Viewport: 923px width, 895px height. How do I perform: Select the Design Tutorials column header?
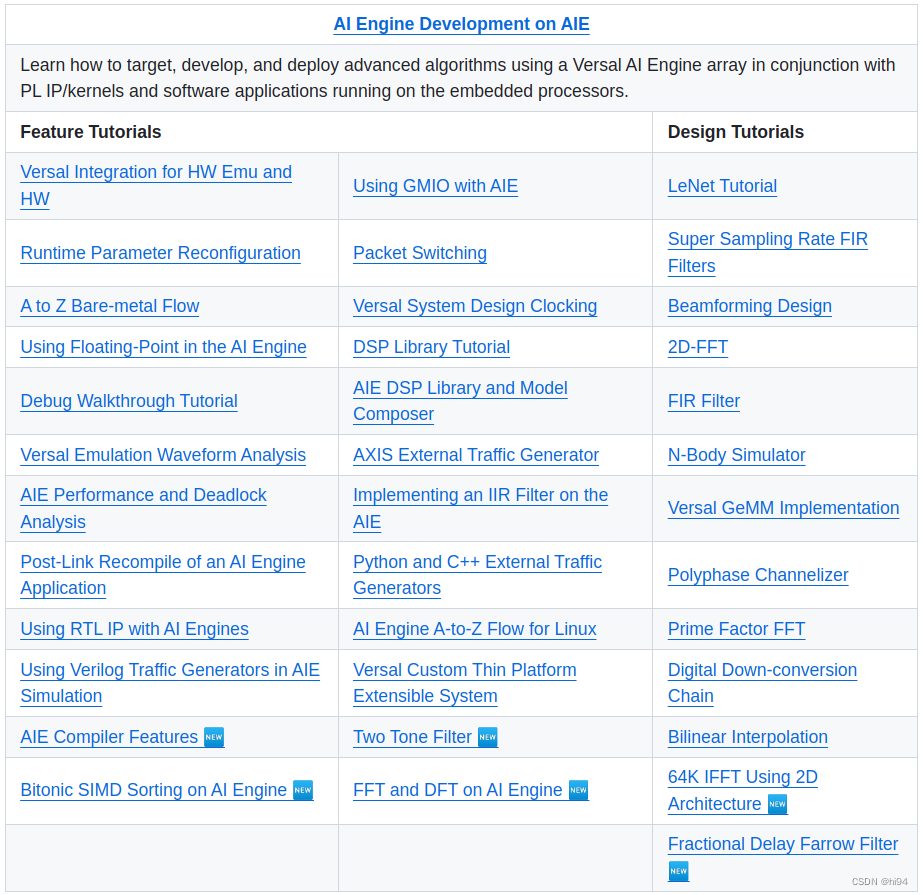tap(735, 132)
